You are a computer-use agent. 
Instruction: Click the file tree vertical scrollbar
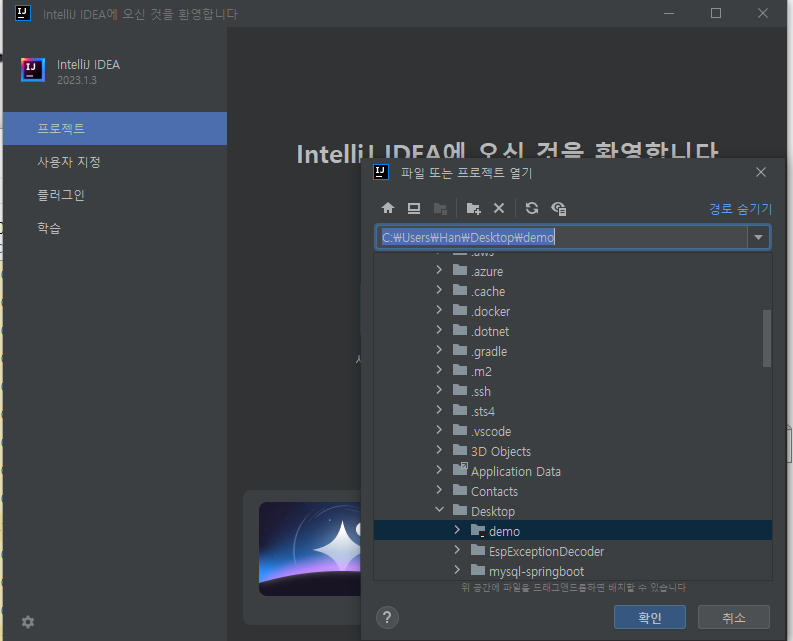pos(767,338)
